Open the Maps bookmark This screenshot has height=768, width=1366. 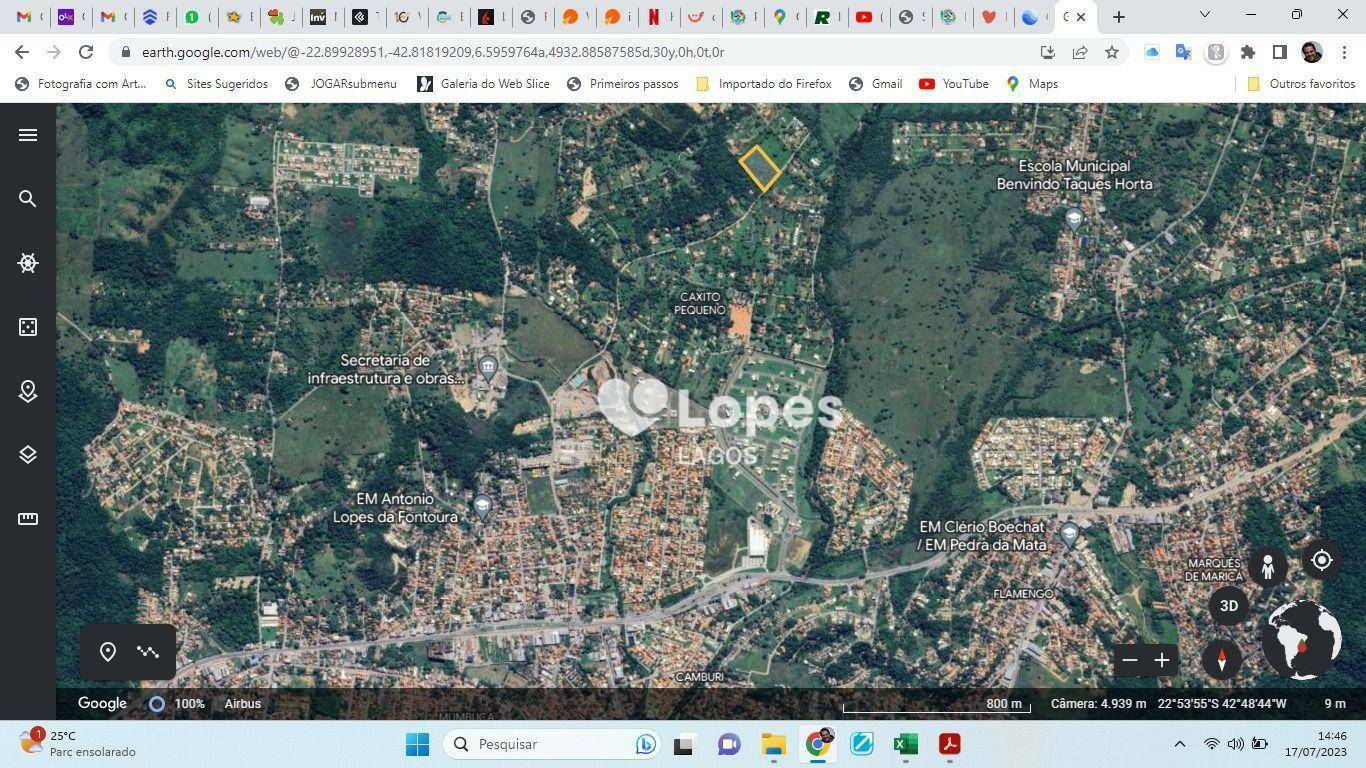1032,84
